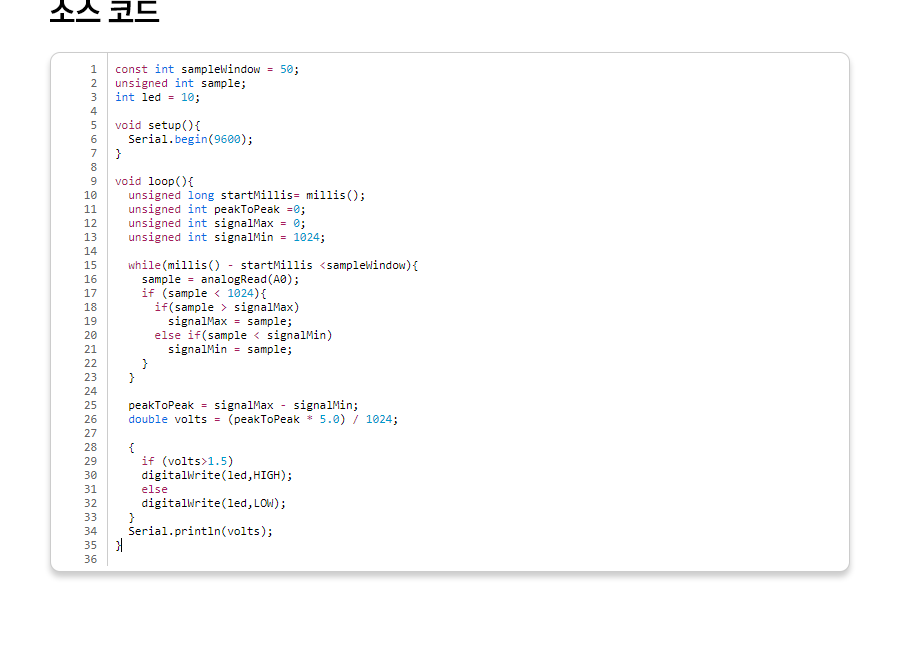Click the startMillis declaration with millis()
The height and width of the screenshot is (672, 900).
coord(246,196)
